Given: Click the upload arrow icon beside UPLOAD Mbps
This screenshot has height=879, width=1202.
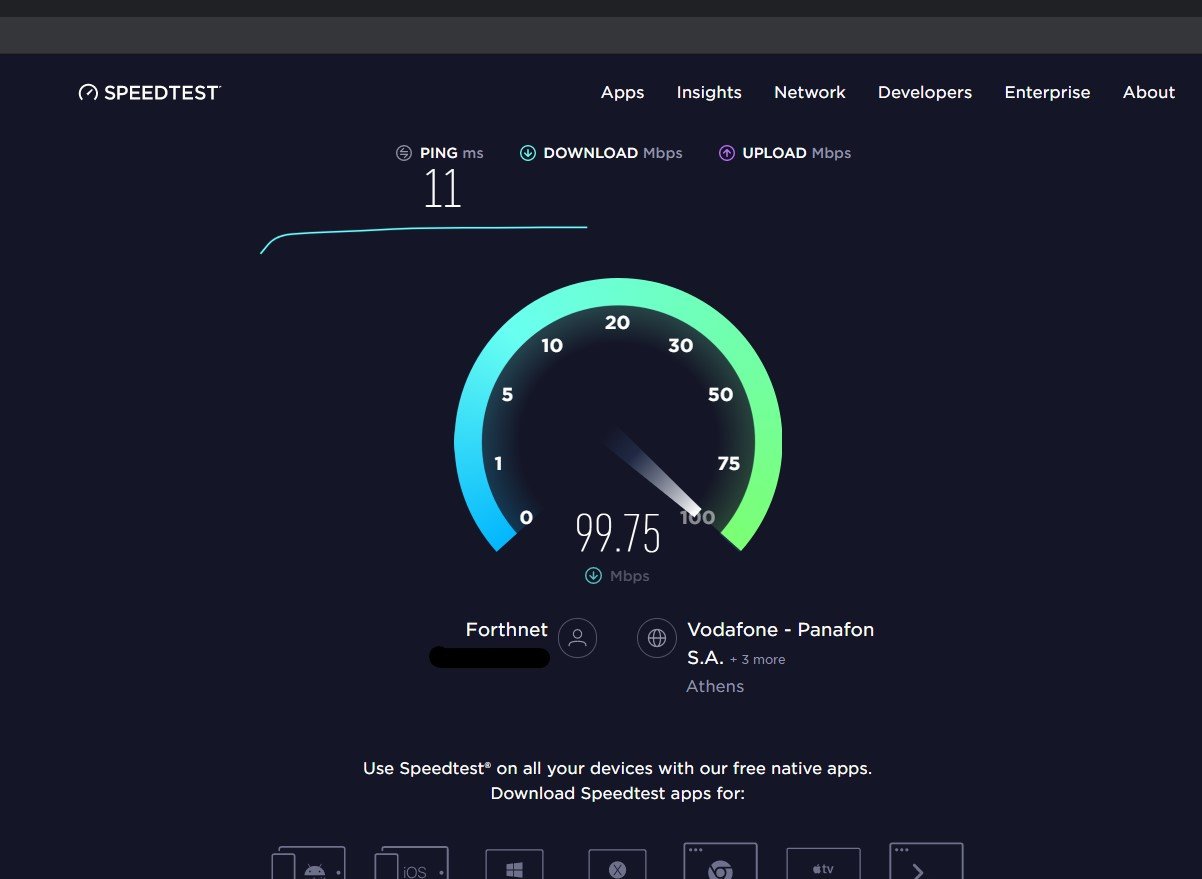Looking at the screenshot, I should click(727, 153).
